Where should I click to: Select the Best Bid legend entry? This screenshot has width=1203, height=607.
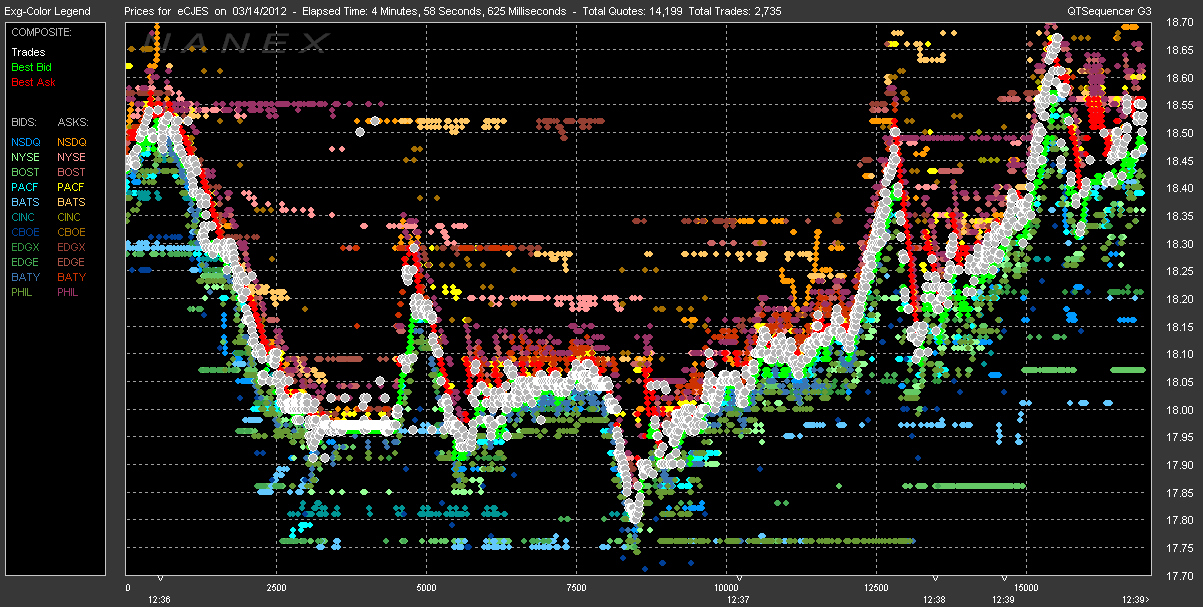point(31,67)
